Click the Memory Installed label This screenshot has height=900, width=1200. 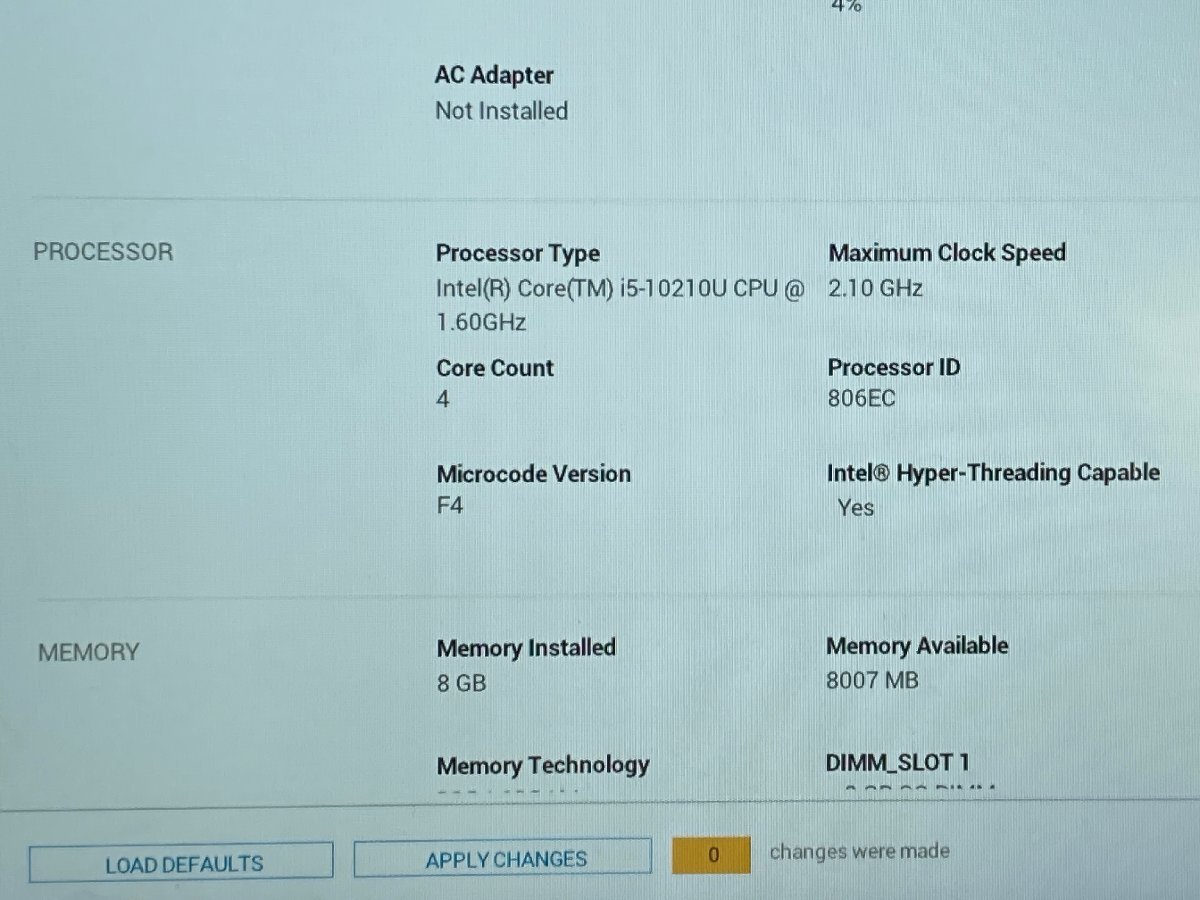(526, 648)
